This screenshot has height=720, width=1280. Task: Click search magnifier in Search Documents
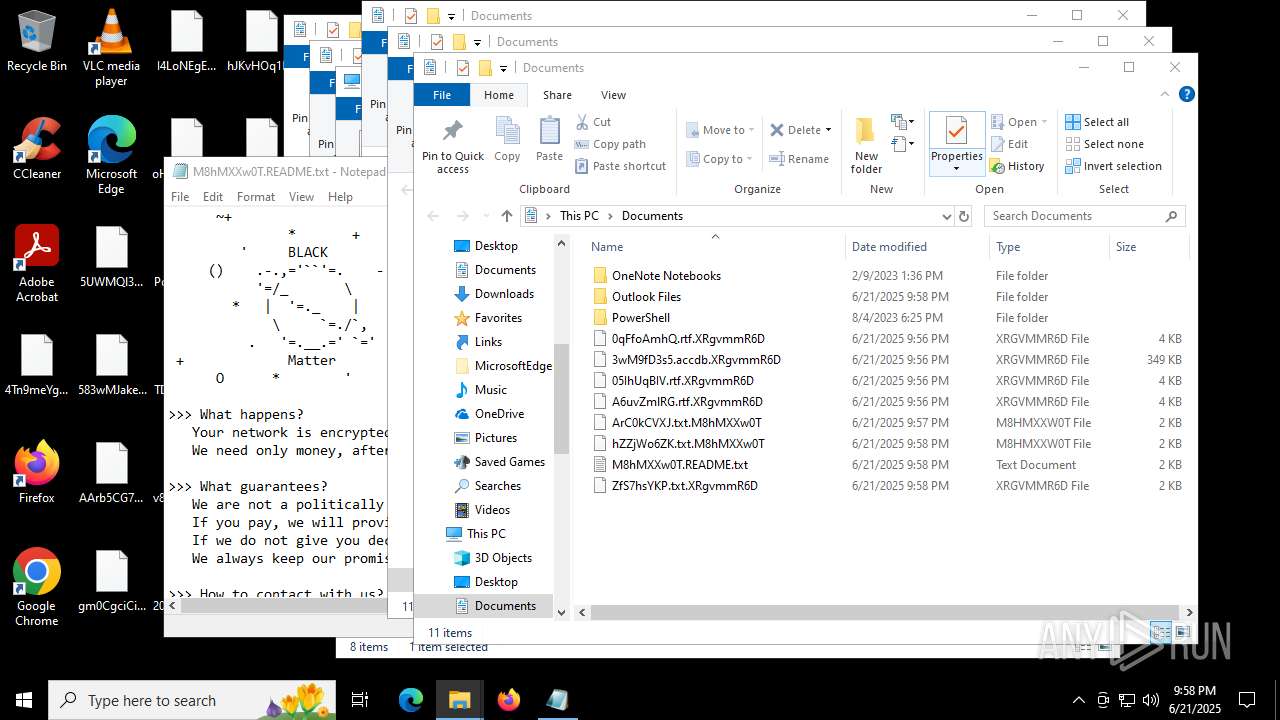pos(1171,216)
